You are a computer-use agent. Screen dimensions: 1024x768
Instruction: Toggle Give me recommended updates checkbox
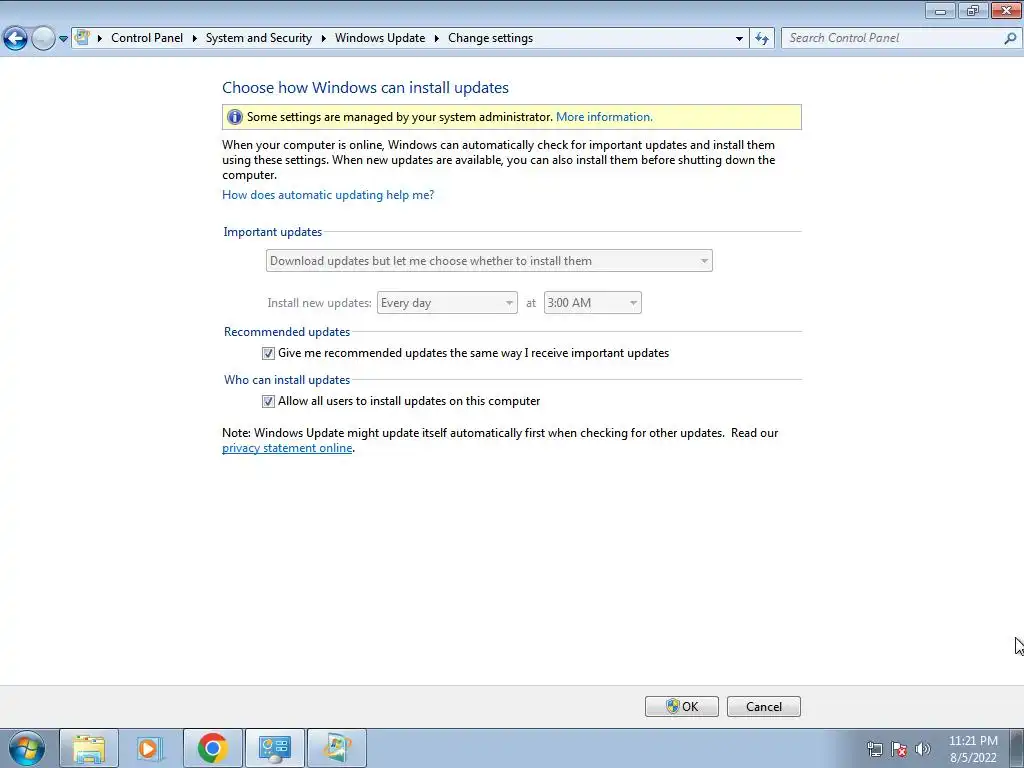click(268, 353)
